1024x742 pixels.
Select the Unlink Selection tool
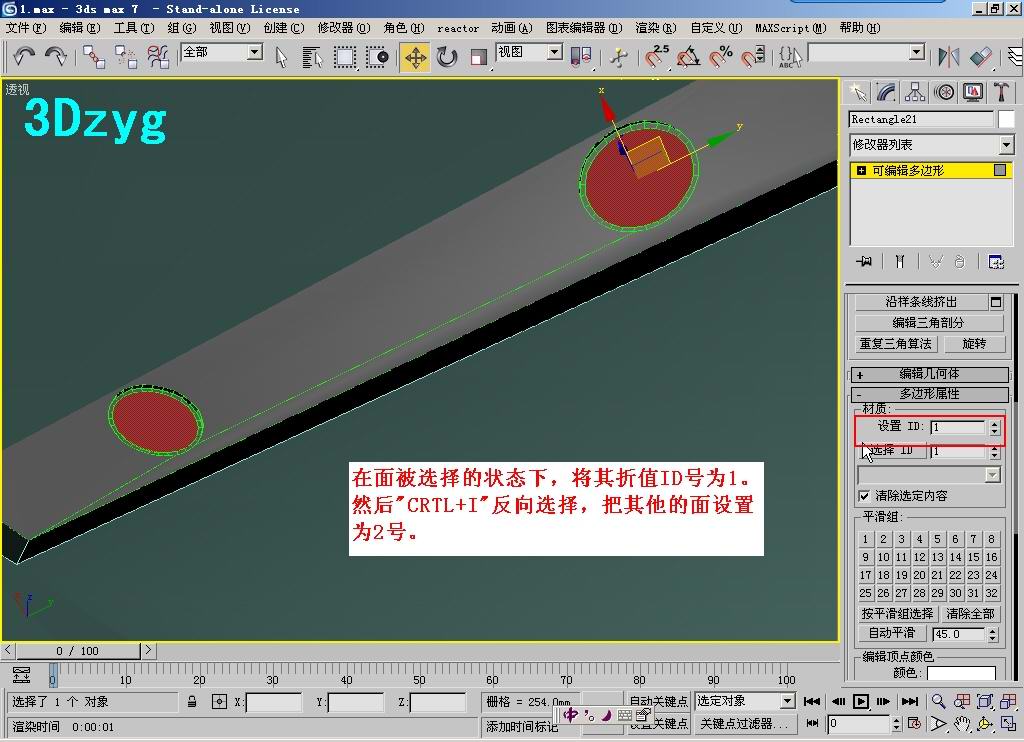(x=125, y=57)
